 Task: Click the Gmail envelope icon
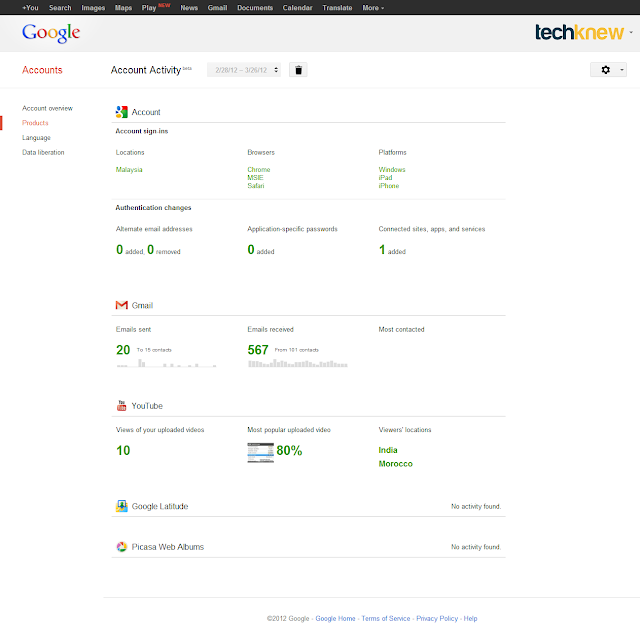(121, 305)
